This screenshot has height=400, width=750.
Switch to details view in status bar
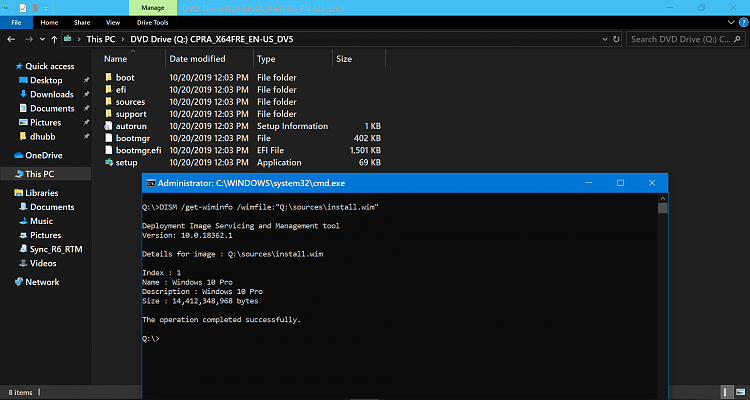[726, 392]
